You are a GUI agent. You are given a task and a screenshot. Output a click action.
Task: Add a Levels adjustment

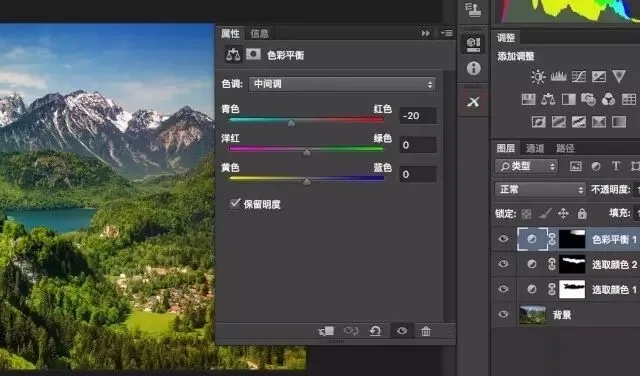tap(558, 76)
